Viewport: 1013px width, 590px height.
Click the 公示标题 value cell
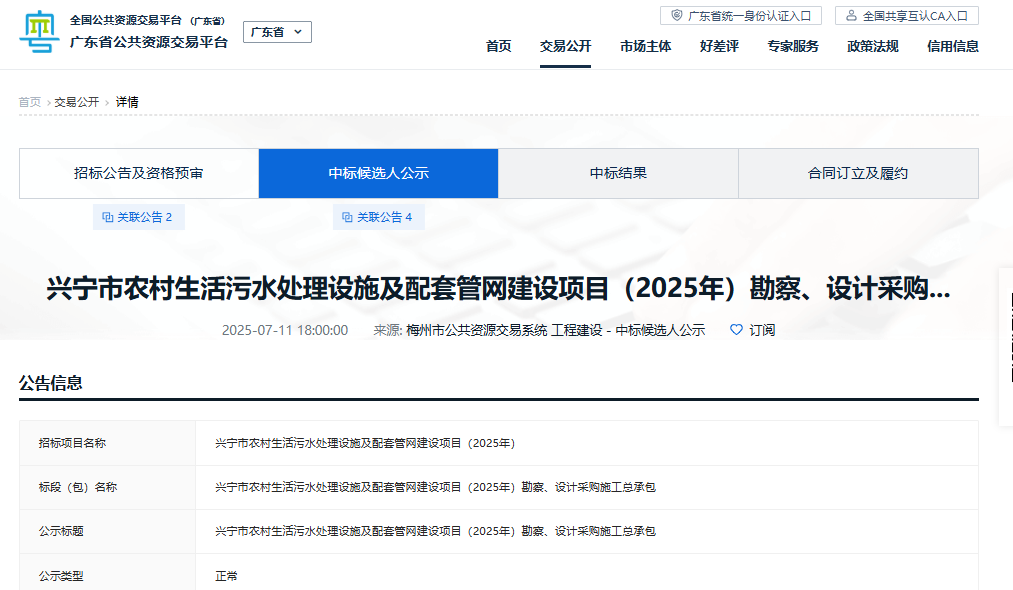point(587,531)
